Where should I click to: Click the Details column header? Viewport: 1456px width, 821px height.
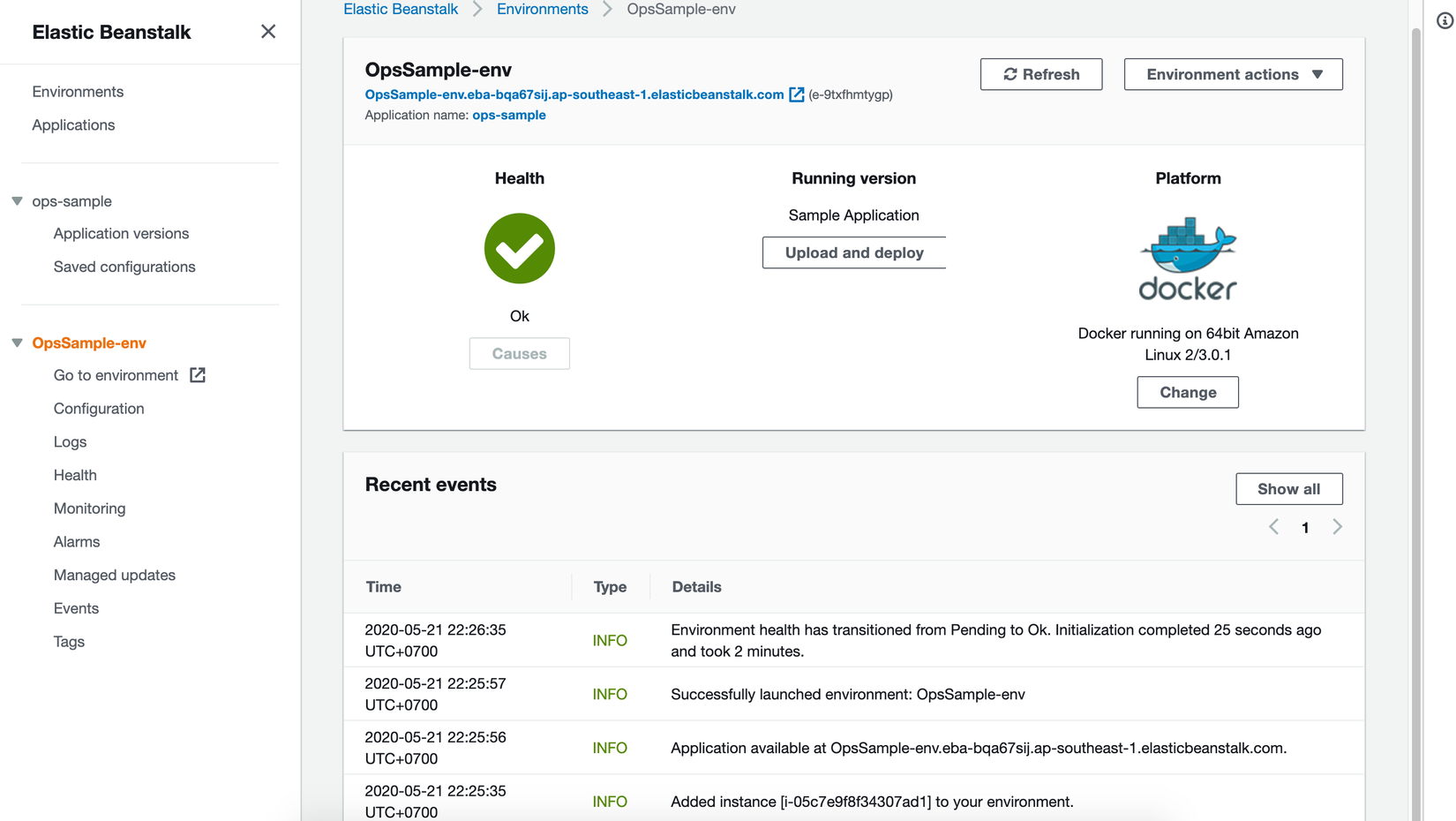[x=696, y=587]
